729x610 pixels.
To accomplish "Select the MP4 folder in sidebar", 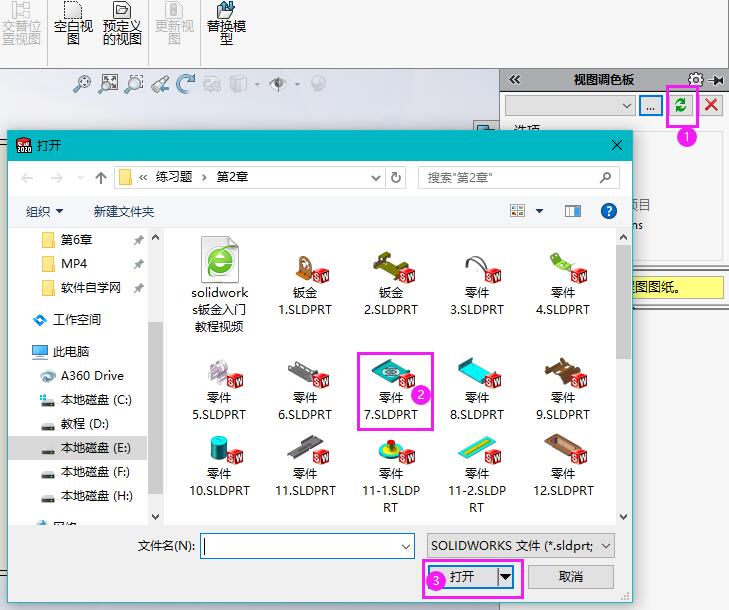I will click(73, 264).
